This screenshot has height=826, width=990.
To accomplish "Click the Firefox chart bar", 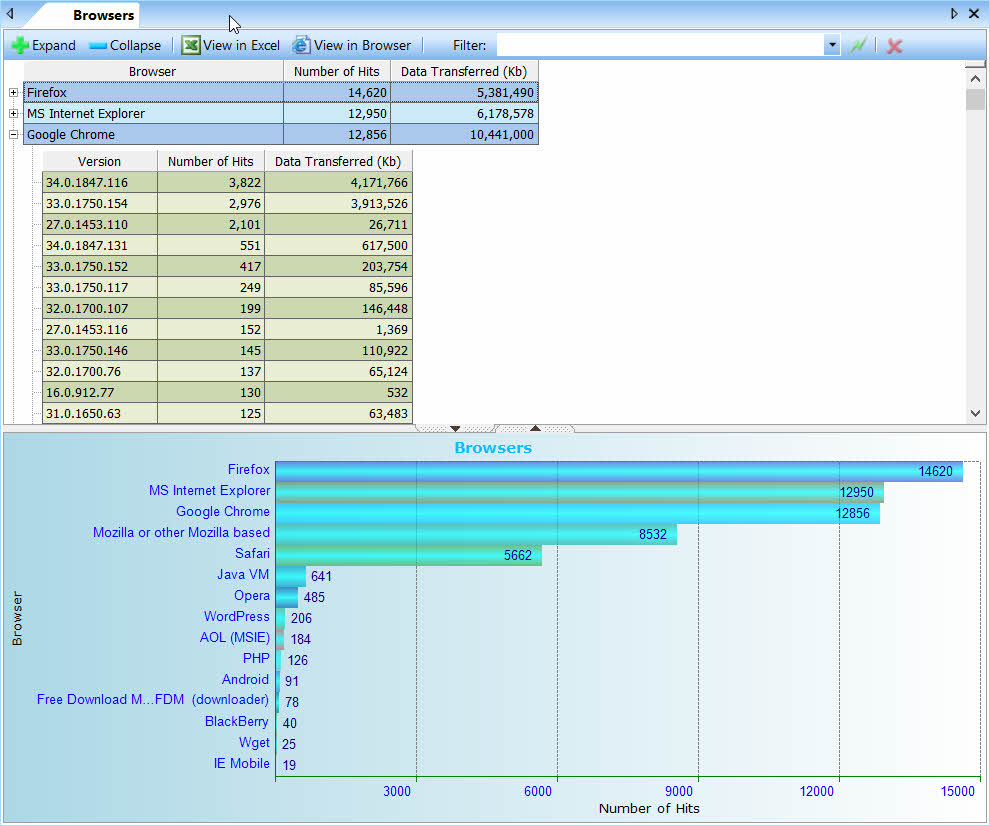I will pos(619,472).
